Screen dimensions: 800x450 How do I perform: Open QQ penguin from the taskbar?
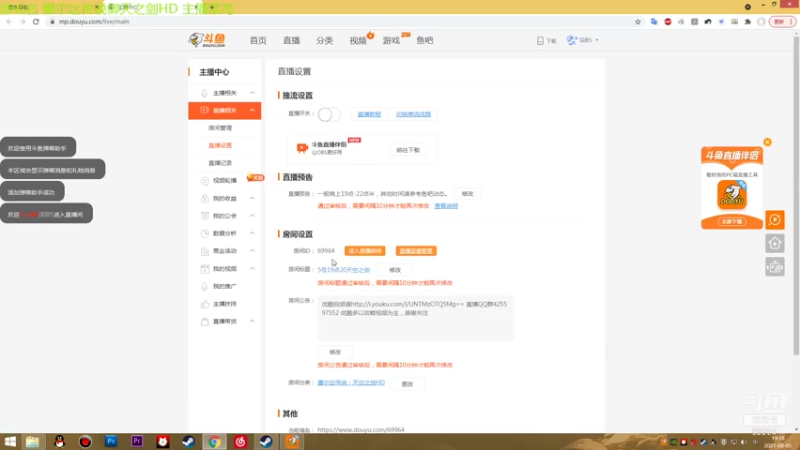click(x=59, y=441)
